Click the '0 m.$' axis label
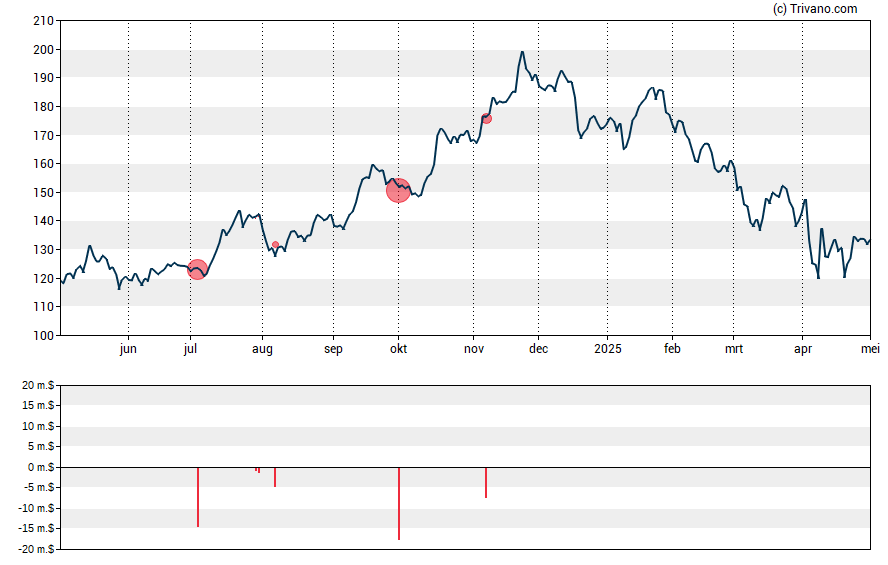Image resolution: width=888 pixels, height=565 pixels. pyautogui.click(x=41, y=467)
